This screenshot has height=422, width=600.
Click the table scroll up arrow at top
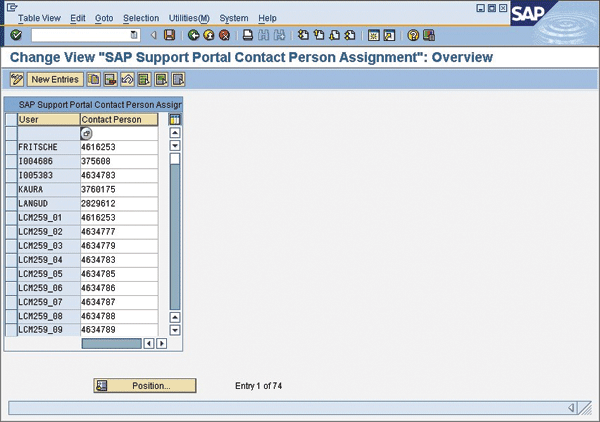[x=175, y=133]
